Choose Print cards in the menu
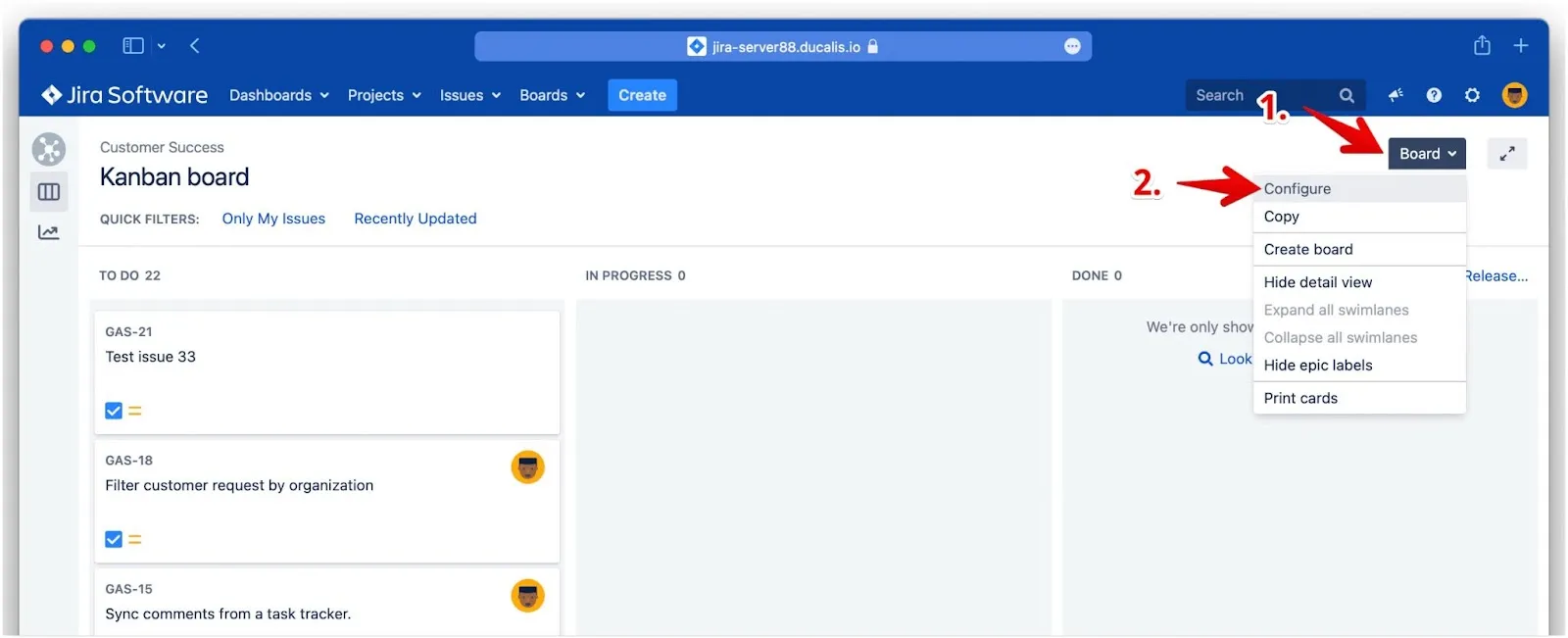The height and width of the screenshot is (638, 1568). click(x=1300, y=398)
